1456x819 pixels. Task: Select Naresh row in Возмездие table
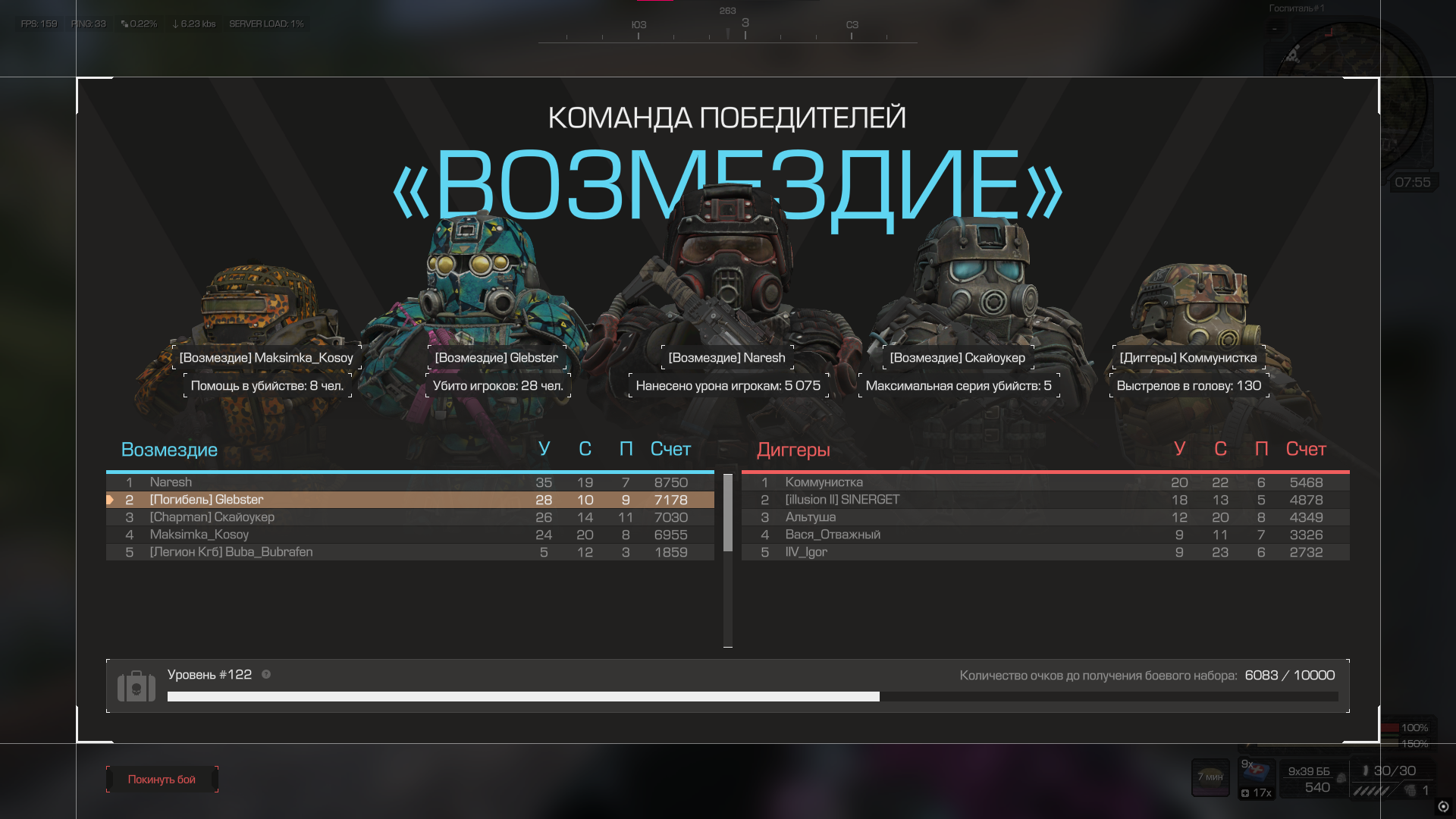[409, 482]
